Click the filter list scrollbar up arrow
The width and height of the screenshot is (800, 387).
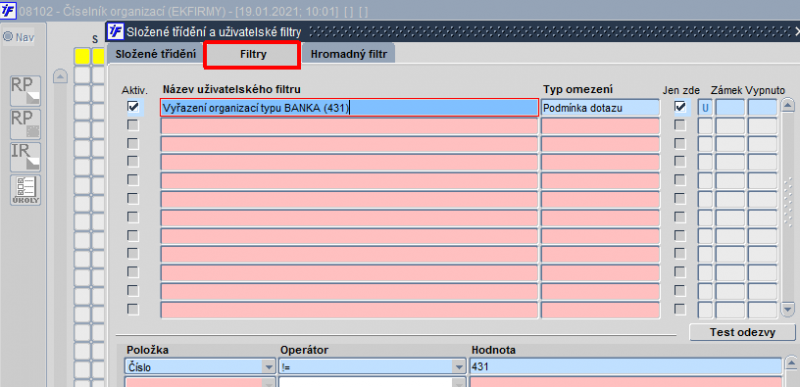tap(788, 106)
